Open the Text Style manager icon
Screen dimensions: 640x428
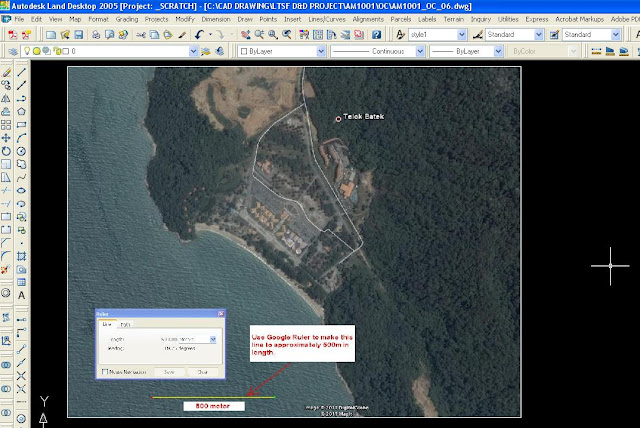pyautogui.click(x=400, y=35)
